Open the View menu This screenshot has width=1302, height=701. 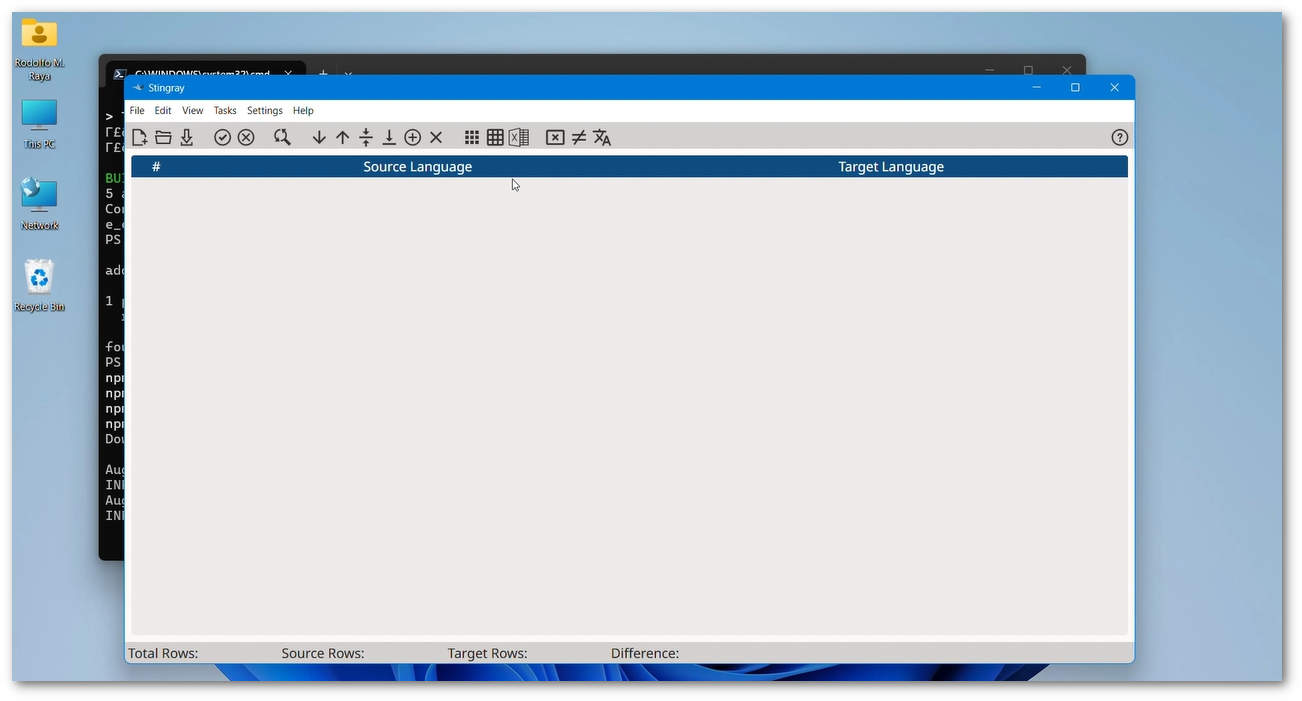tap(193, 111)
